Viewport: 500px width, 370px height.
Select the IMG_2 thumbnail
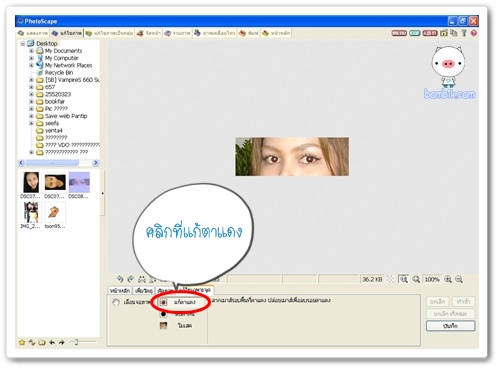click(31, 212)
